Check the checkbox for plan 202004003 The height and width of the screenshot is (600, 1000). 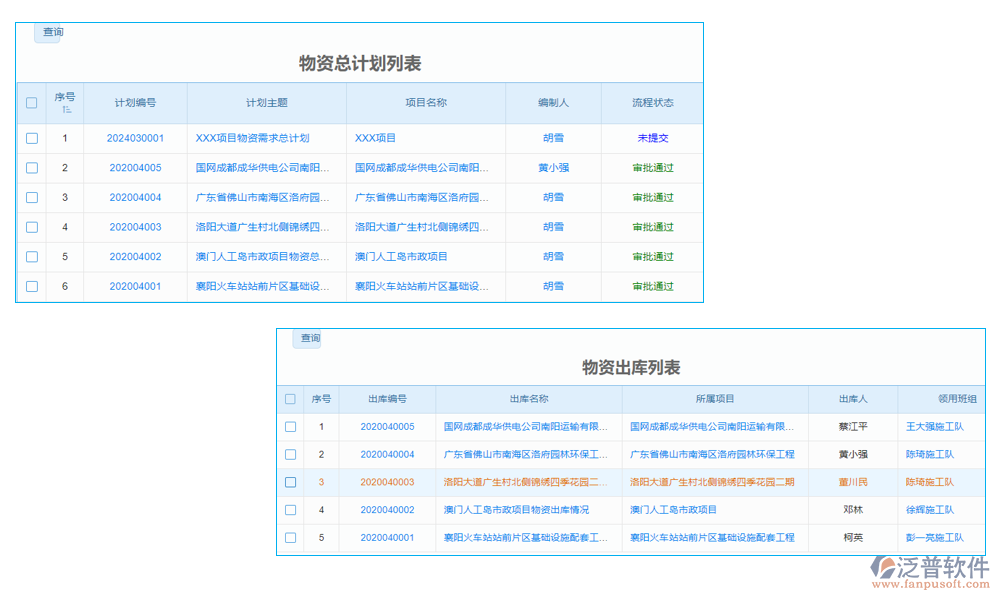click(x=31, y=227)
